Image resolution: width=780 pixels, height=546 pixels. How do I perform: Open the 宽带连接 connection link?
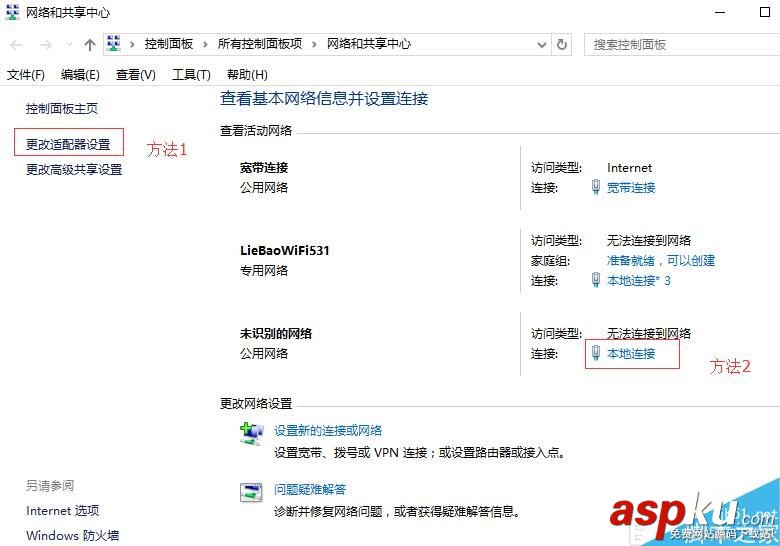pyautogui.click(x=631, y=187)
